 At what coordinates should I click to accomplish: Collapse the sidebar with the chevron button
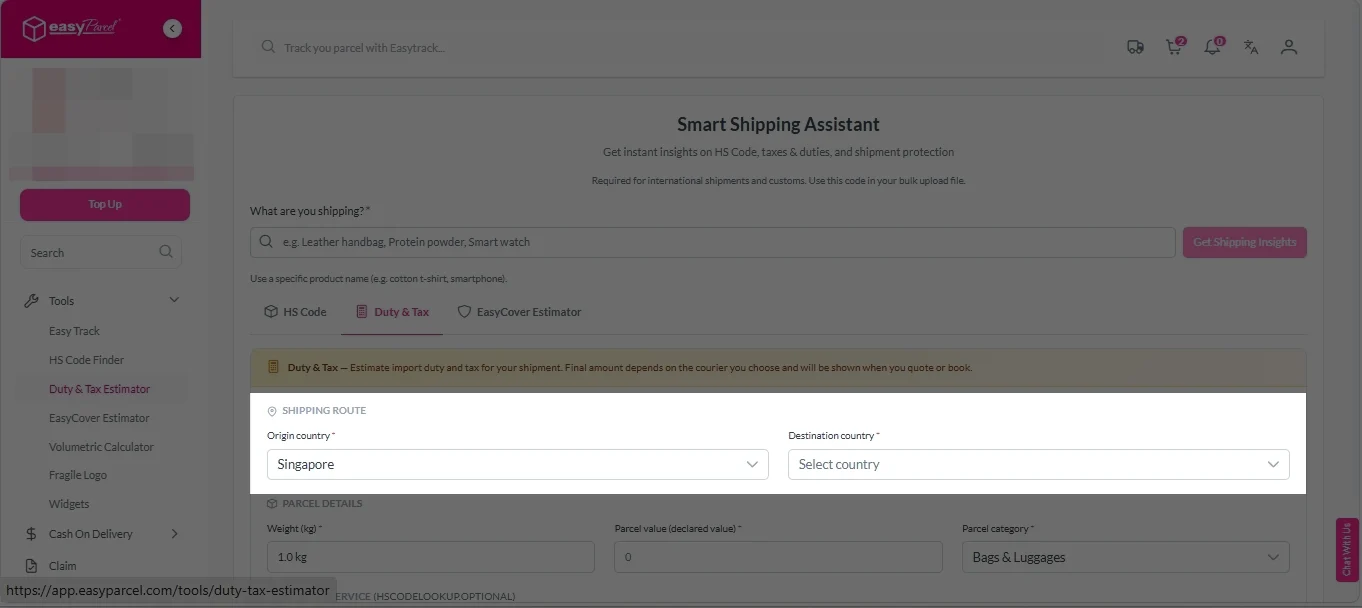click(172, 28)
